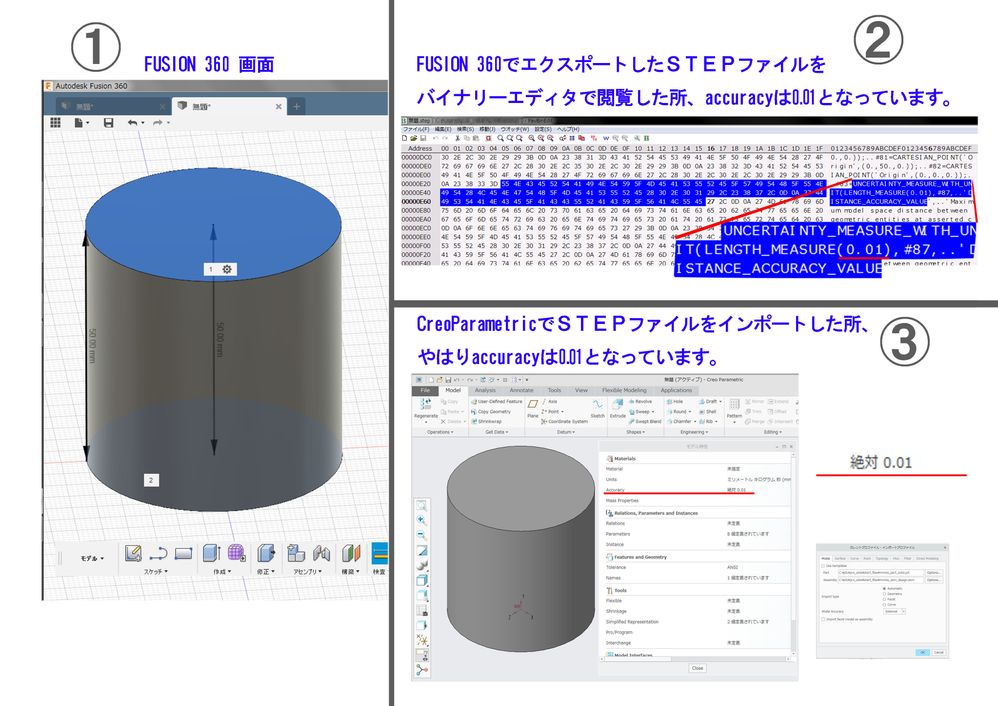
Task: Switch to the Flexible Modeling tab
Action: [624, 390]
